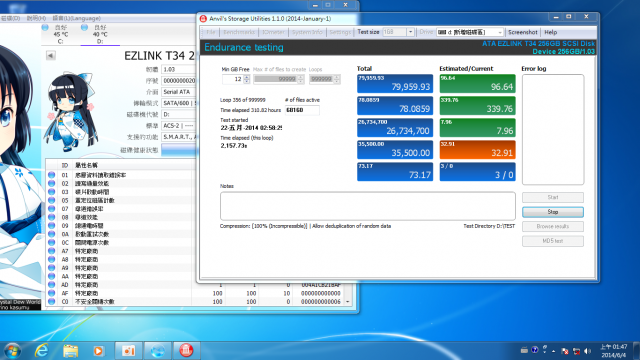Click the 3 / 0 tile

(477, 172)
